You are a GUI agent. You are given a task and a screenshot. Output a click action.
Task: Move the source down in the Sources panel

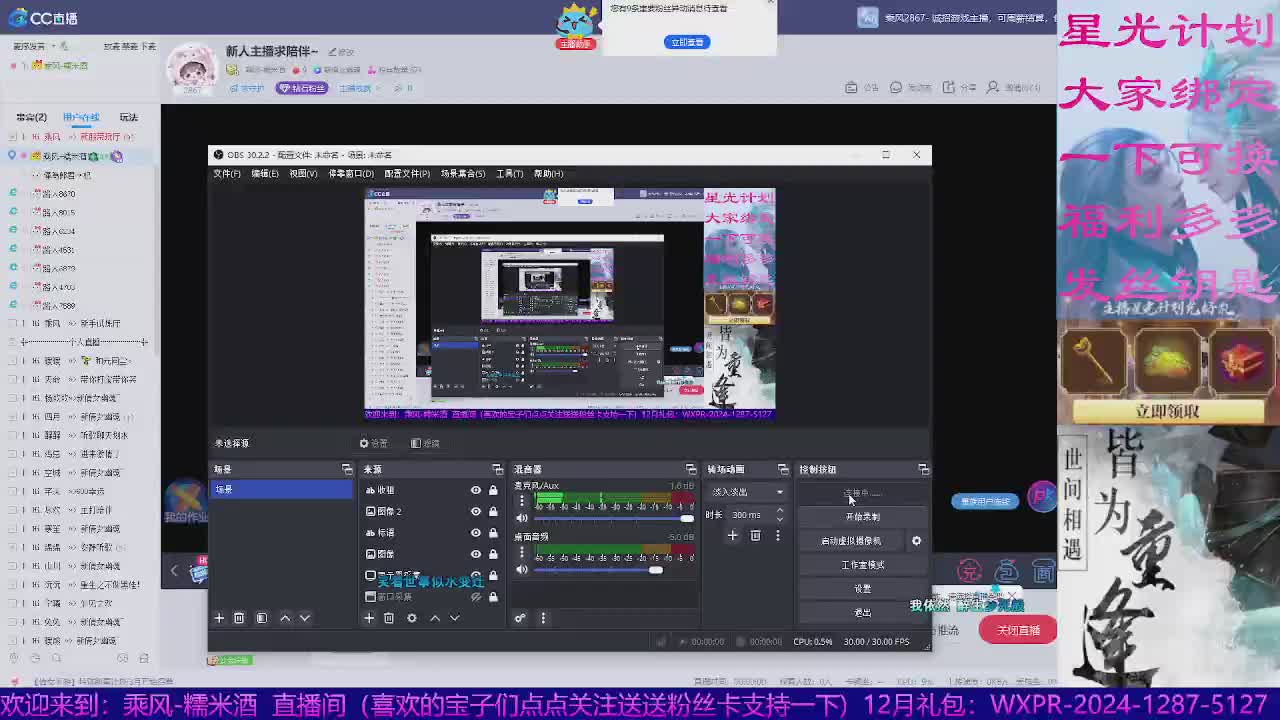[455, 618]
